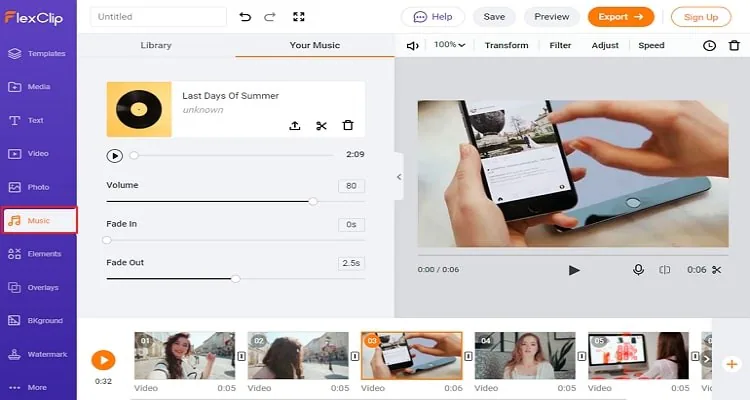This screenshot has height=400, width=750.
Task: Click the Fade In slider handle
Action: point(107,240)
